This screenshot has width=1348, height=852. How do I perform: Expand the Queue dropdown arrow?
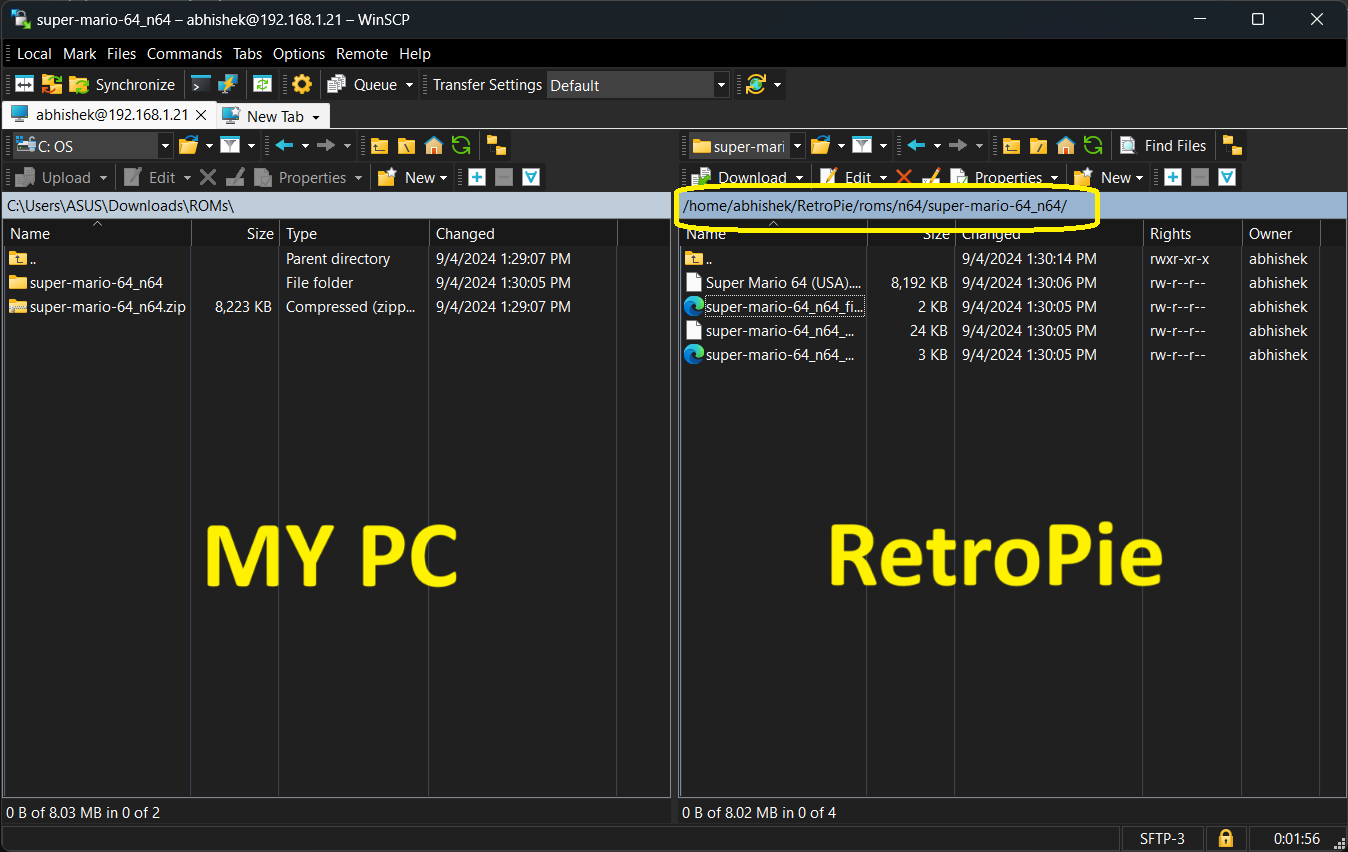click(409, 85)
